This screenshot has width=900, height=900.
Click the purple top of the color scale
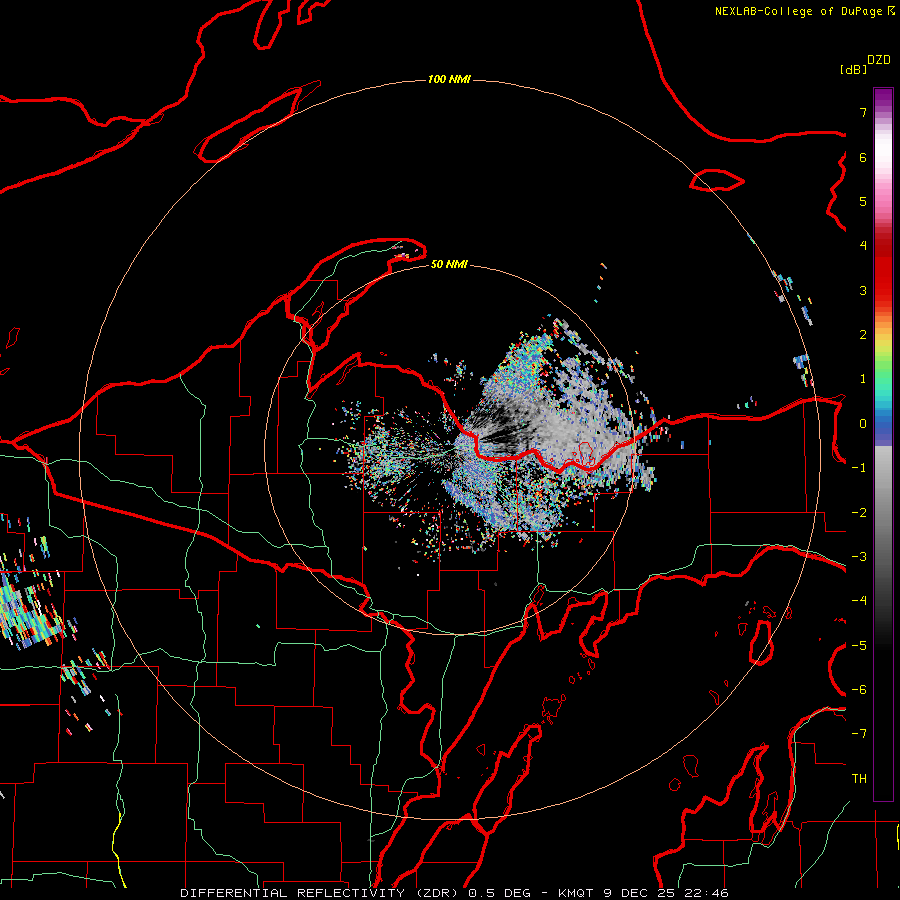[883, 95]
